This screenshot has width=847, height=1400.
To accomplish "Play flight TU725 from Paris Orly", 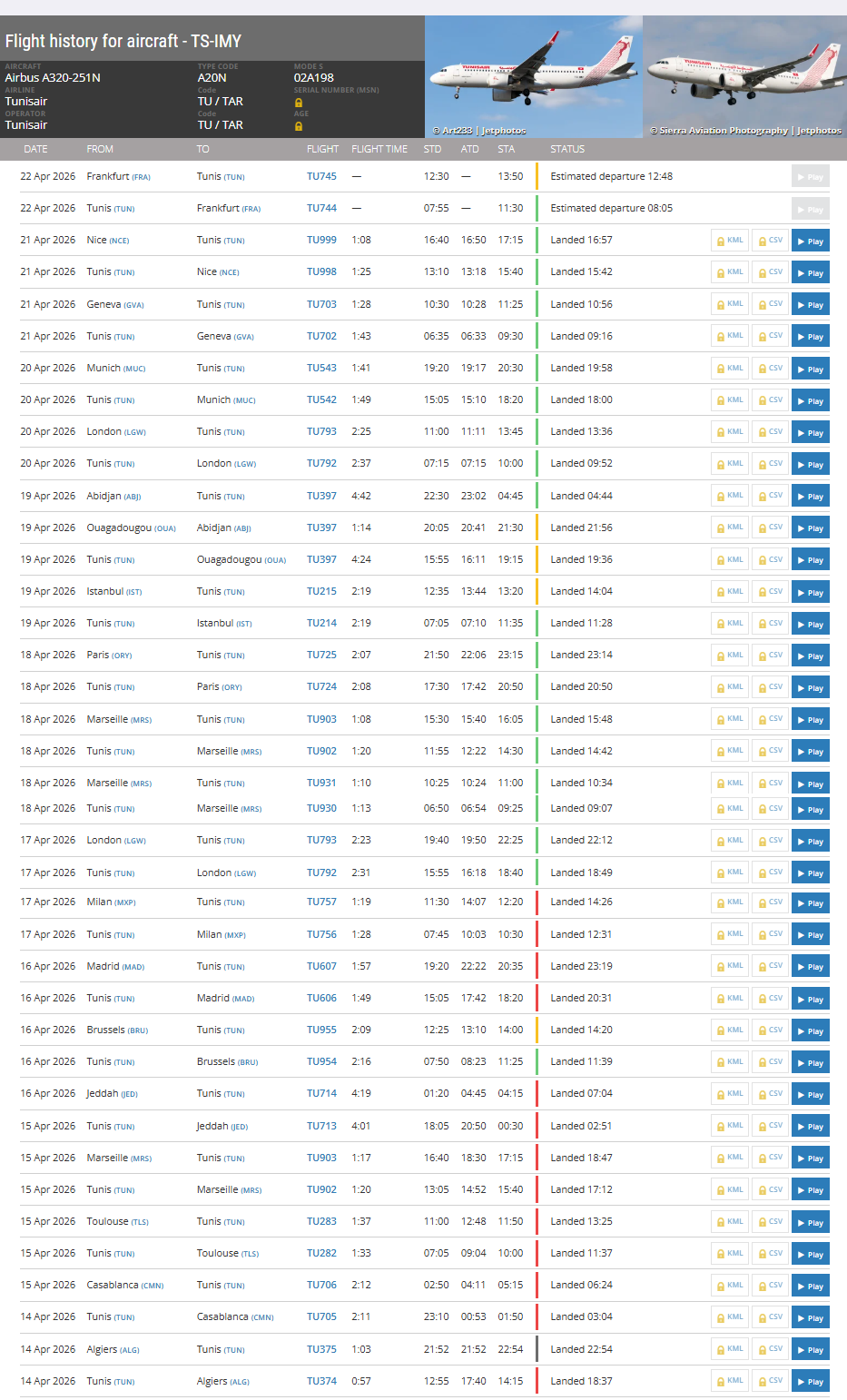I will point(810,656).
